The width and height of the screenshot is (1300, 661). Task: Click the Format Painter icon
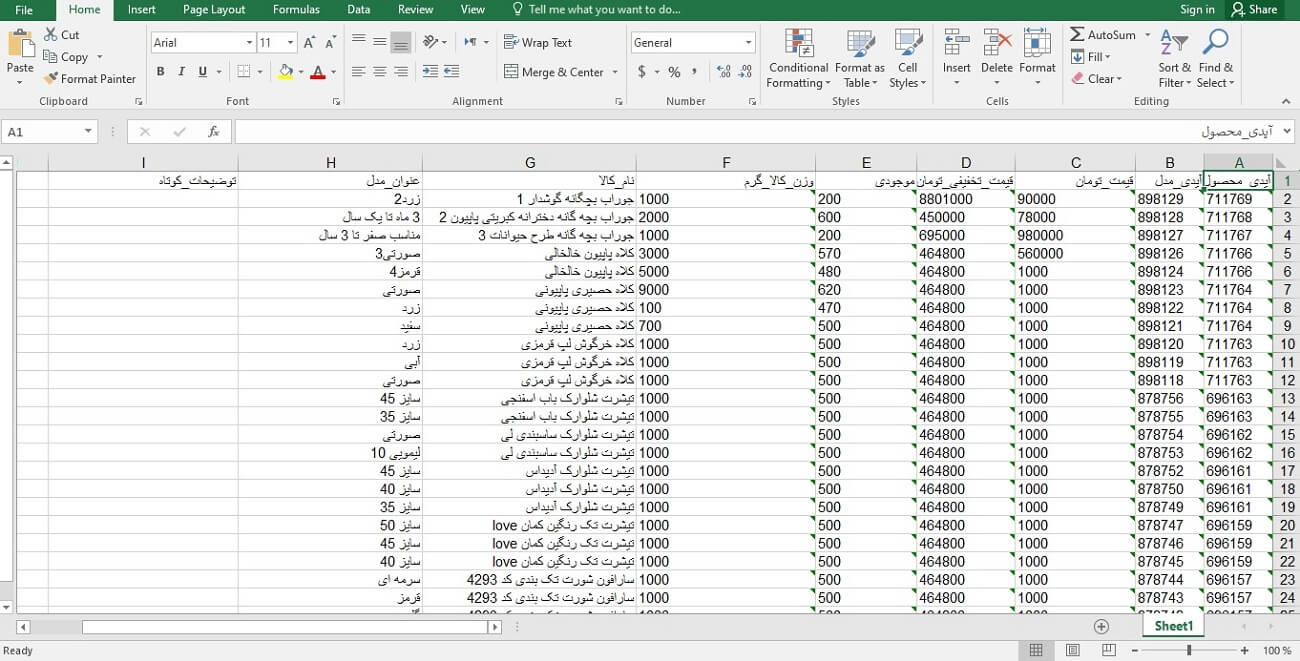coord(51,79)
